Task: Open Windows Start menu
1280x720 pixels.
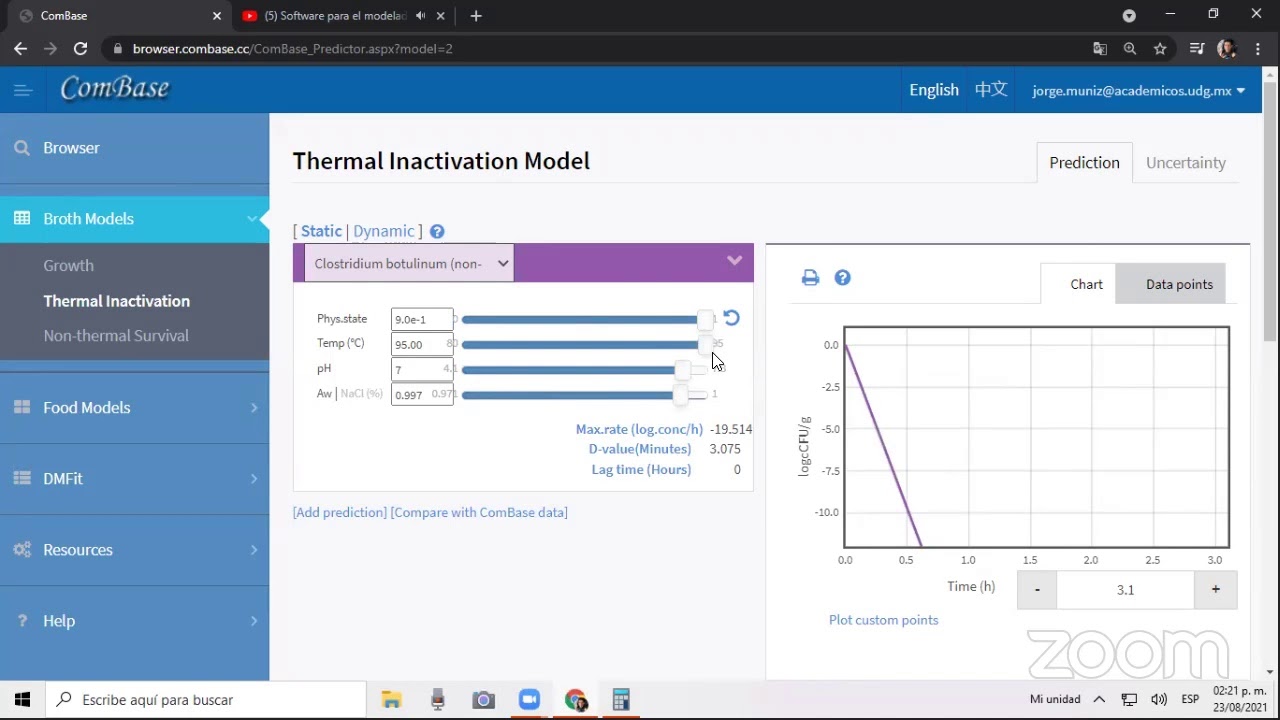Action: 22,699
